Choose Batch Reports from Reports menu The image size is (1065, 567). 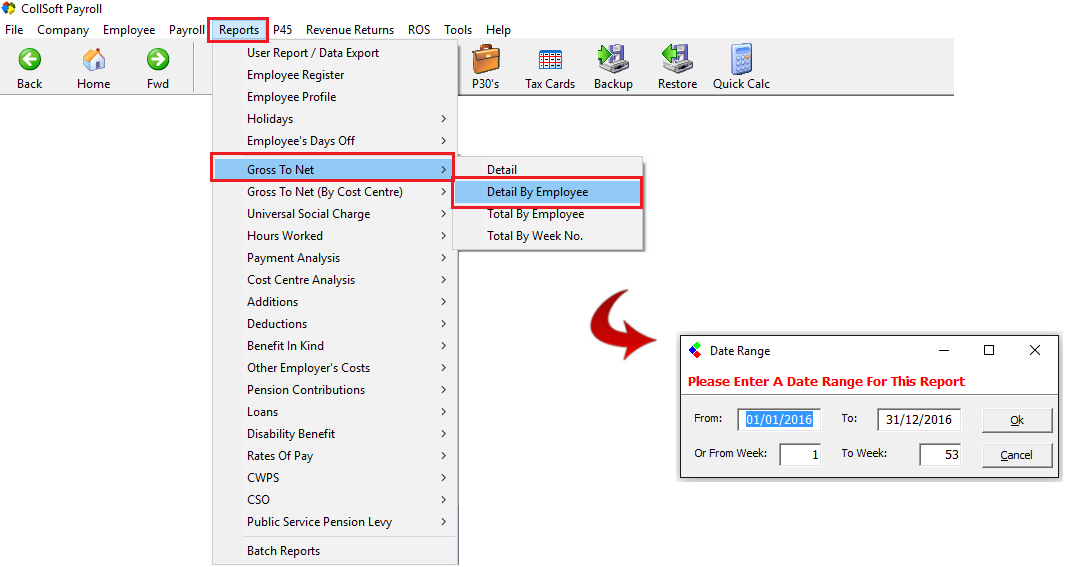point(284,551)
